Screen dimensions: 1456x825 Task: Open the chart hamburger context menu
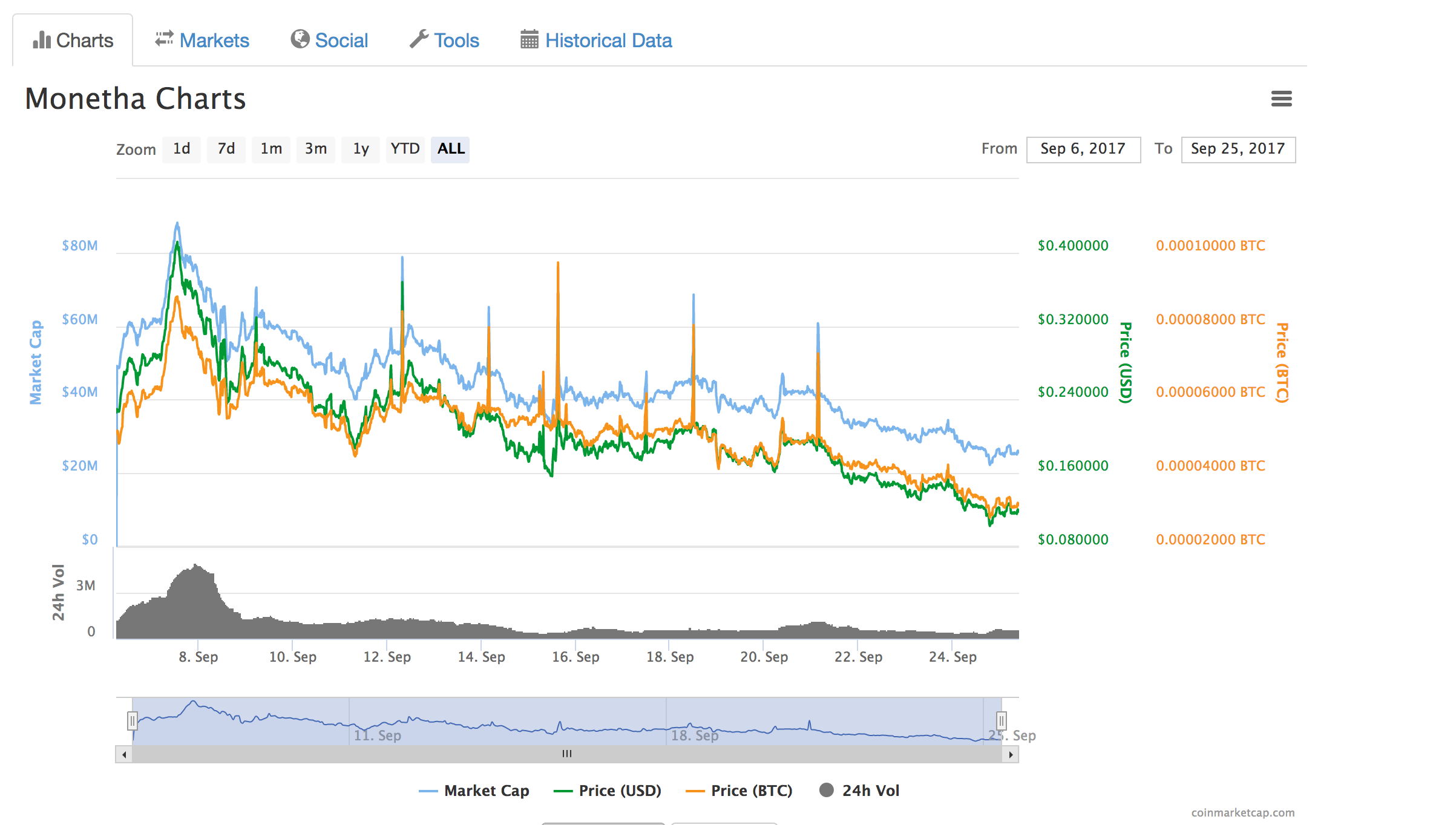[1281, 99]
